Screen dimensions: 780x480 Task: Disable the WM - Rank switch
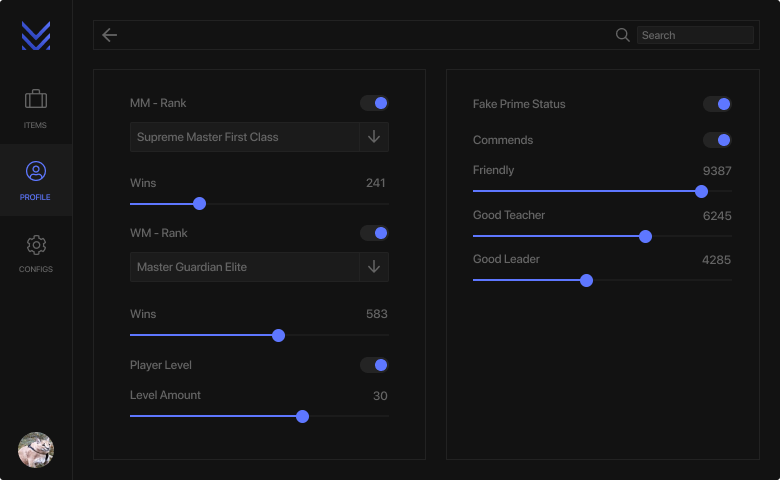point(375,233)
